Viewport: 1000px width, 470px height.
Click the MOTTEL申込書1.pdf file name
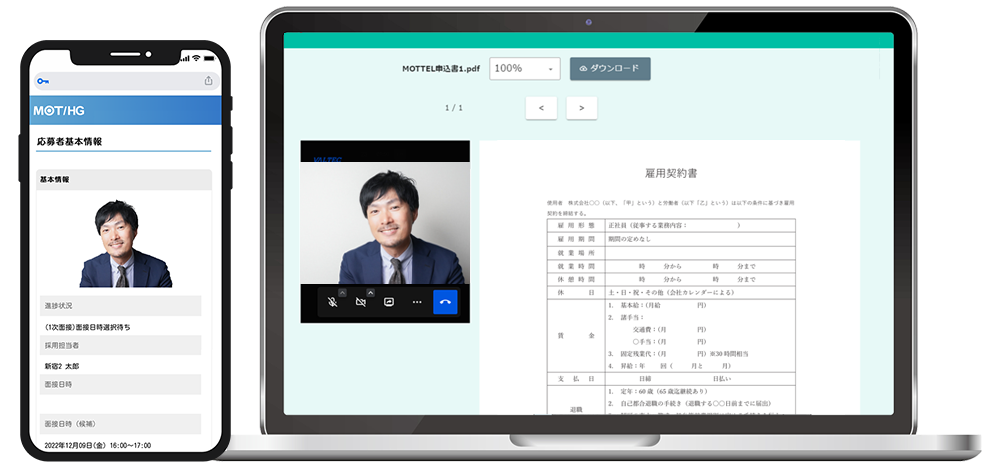coord(439,68)
